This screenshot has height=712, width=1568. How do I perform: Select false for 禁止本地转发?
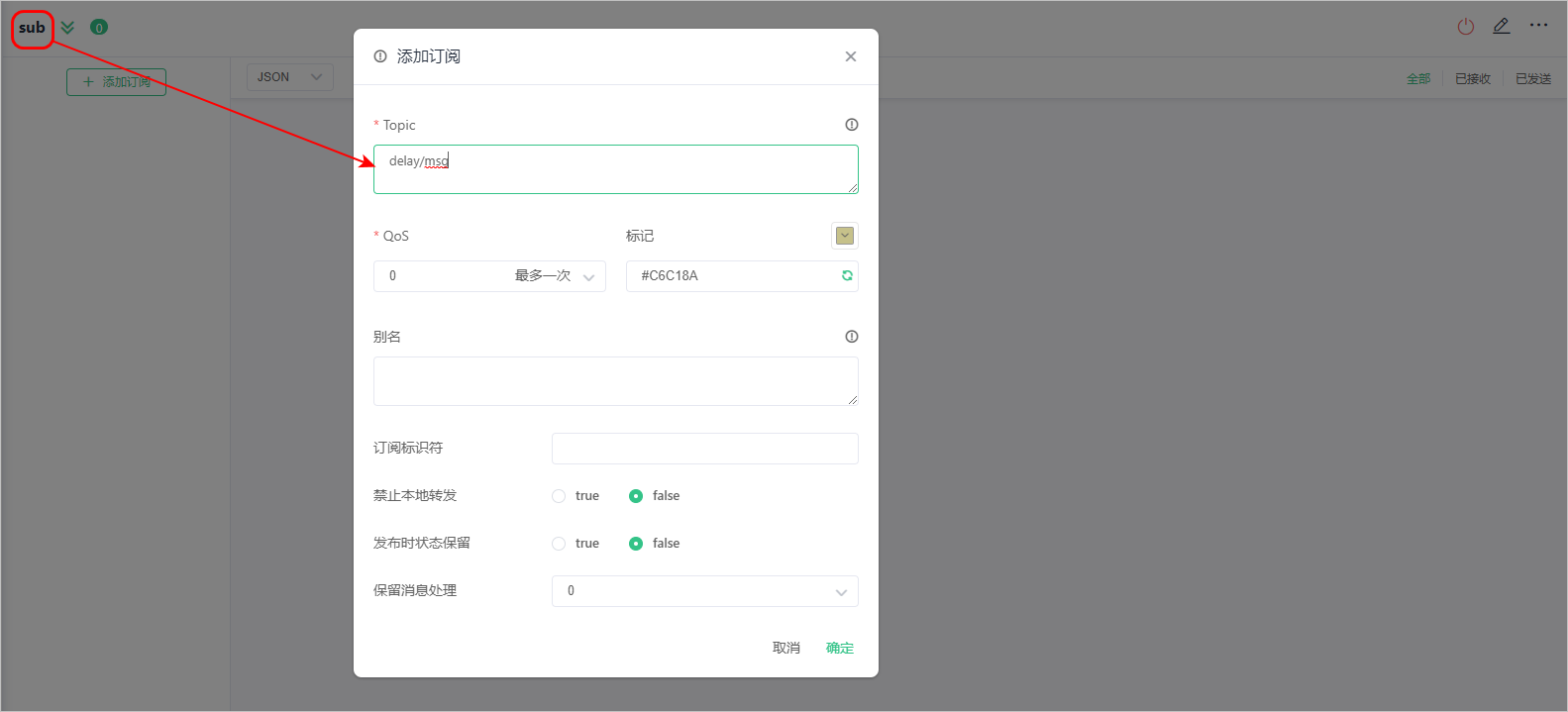[636, 496]
